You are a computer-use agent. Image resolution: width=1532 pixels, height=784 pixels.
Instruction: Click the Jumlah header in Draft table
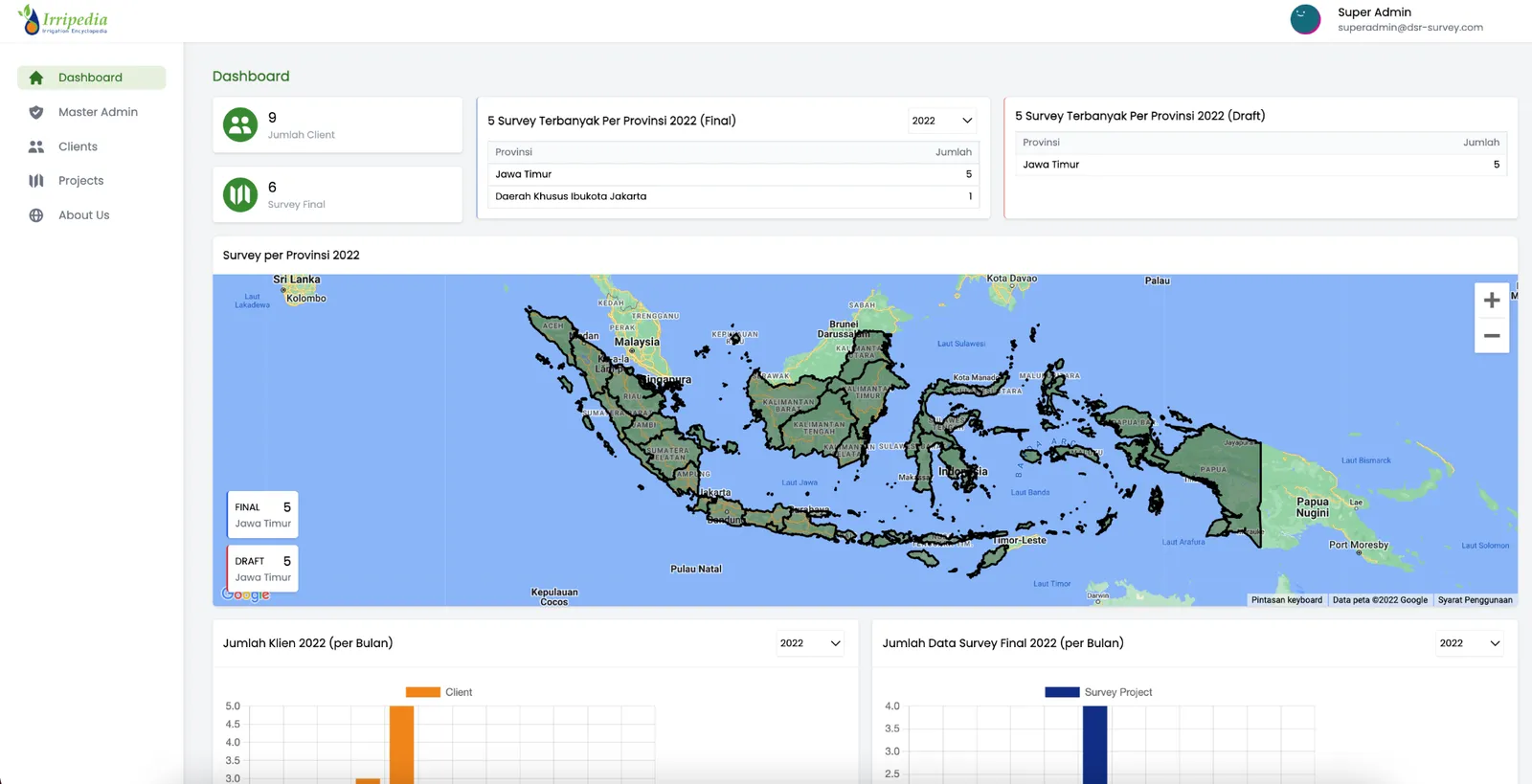(1481, 143)
